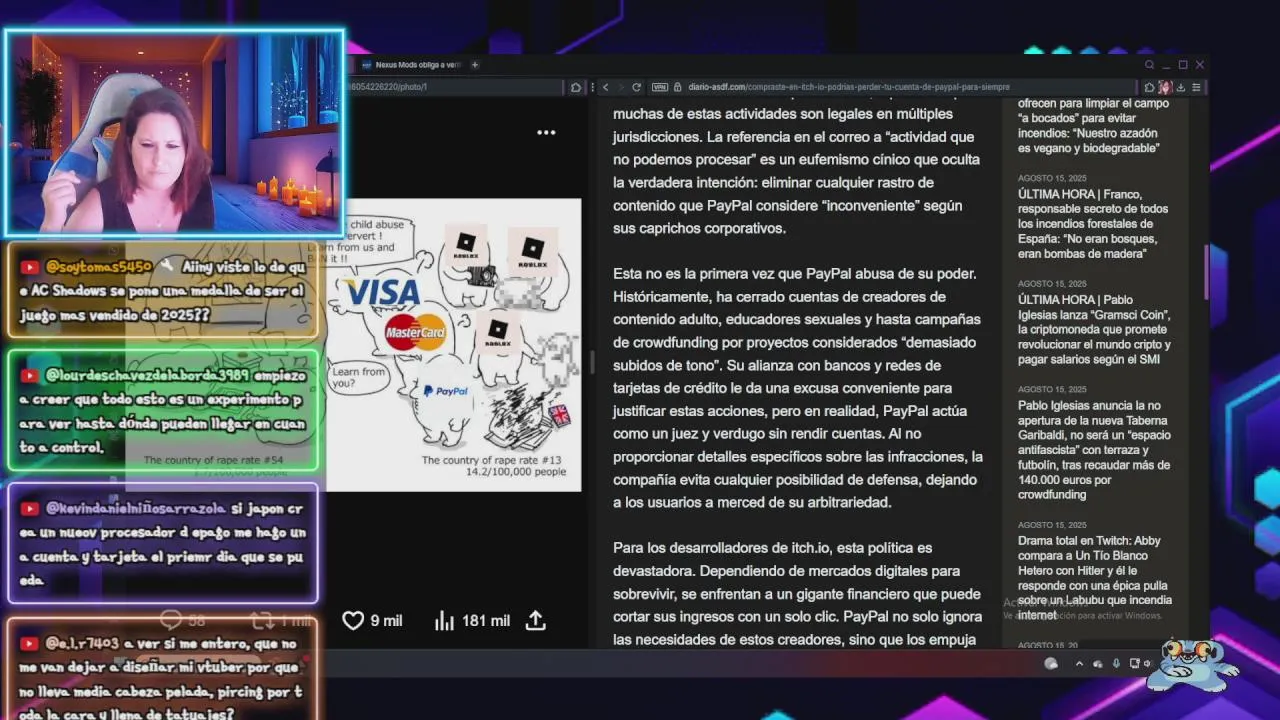Click the VPN badge in address bar

coord(660,87)
